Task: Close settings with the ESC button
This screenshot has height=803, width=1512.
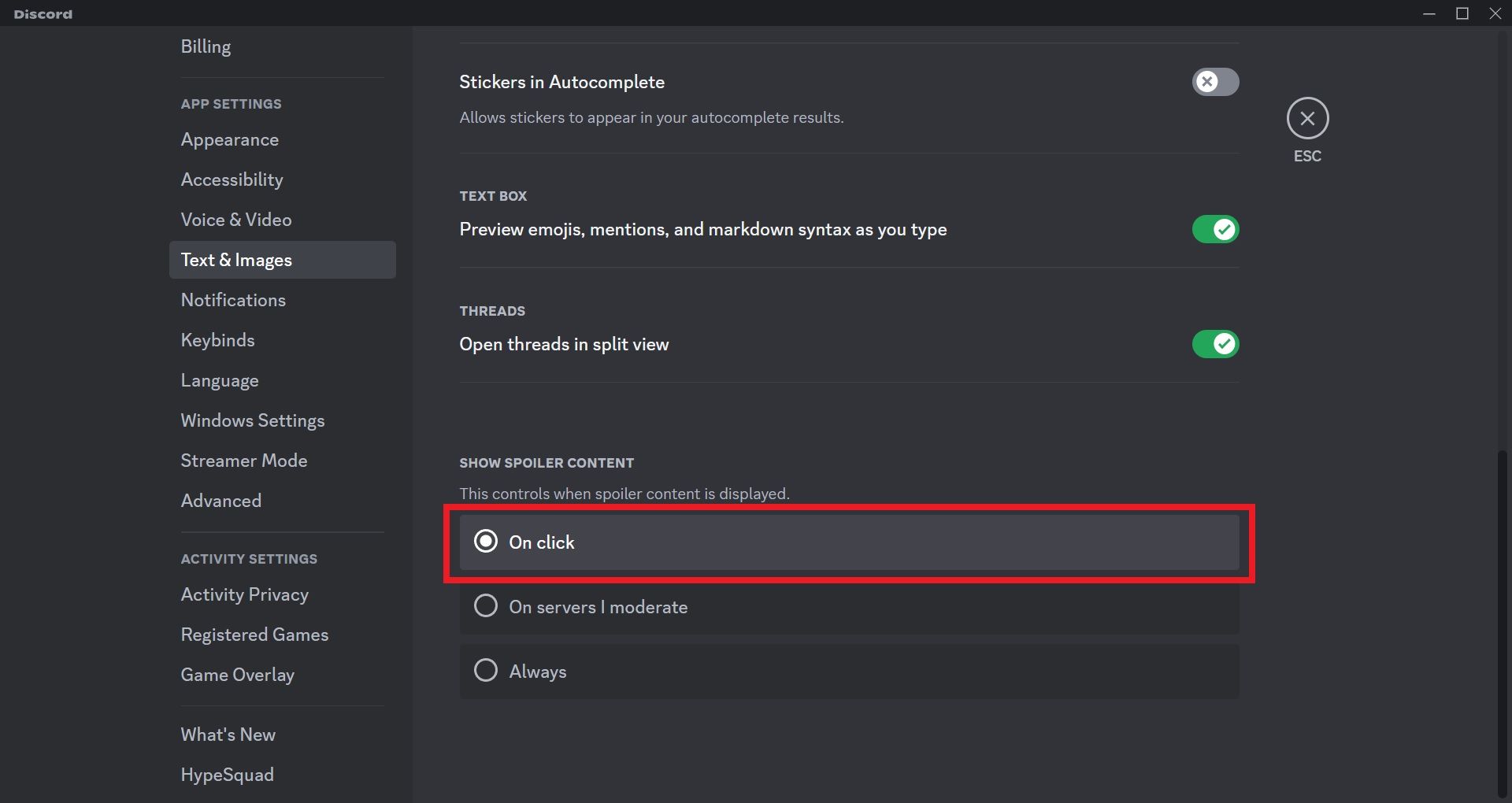Action: [1306, 118]
